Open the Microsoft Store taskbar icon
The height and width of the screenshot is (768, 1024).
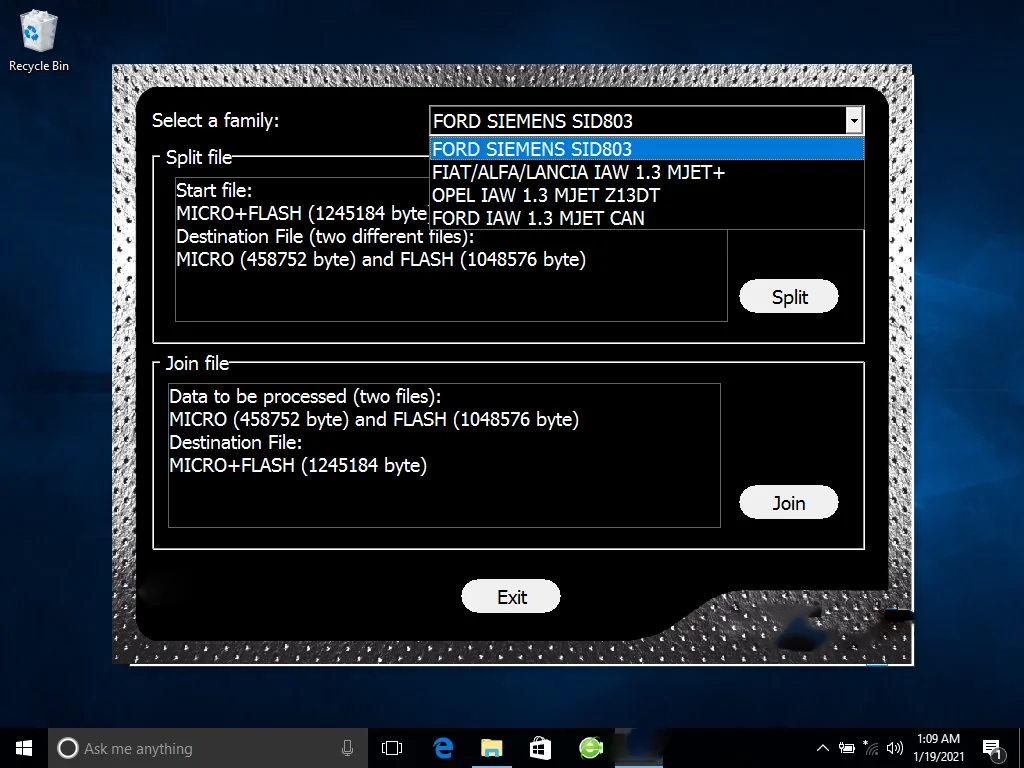pos(540,748)
